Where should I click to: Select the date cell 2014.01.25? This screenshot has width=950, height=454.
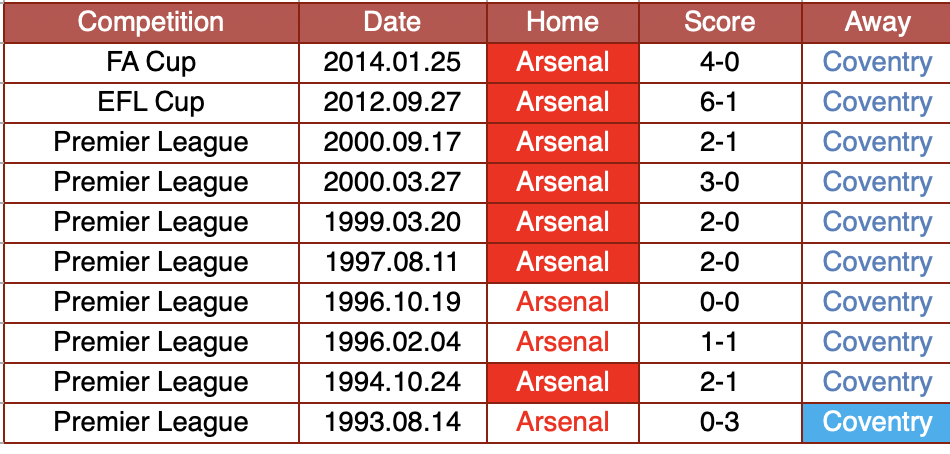coord(393,62)
